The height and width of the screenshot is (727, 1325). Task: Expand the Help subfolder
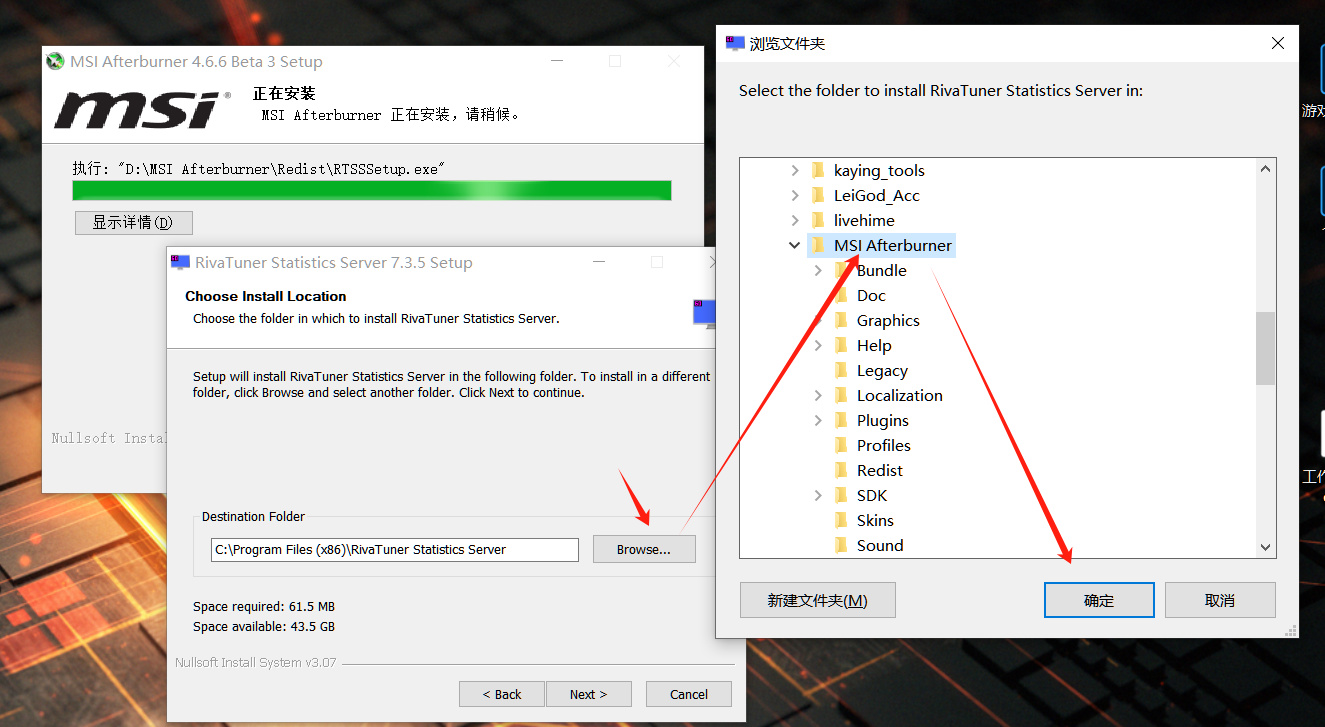click(x=818, y=345)
